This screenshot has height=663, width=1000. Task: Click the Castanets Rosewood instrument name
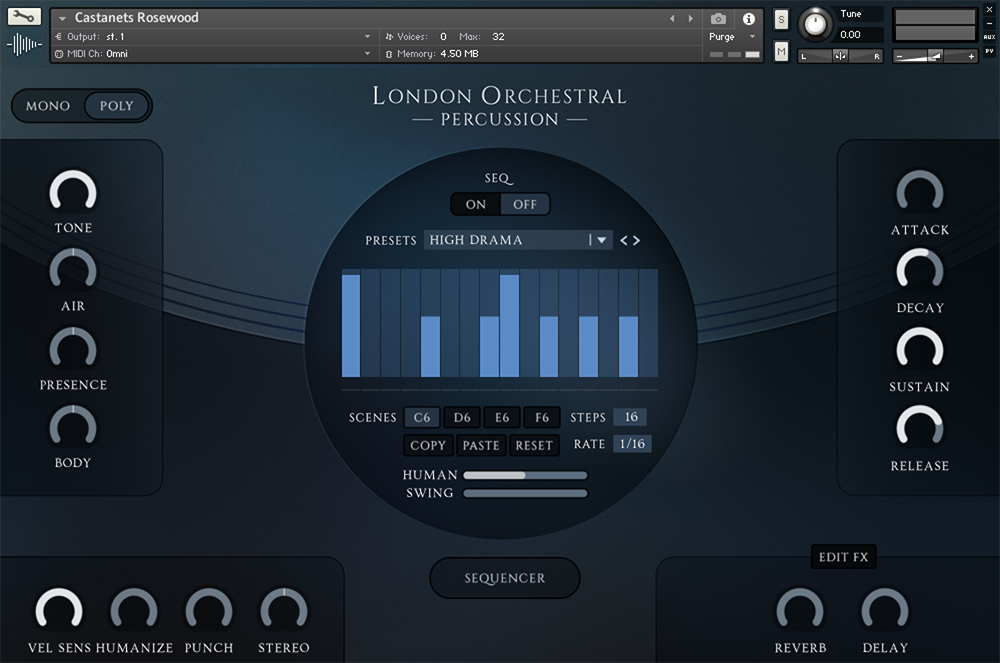click(136, 18)
